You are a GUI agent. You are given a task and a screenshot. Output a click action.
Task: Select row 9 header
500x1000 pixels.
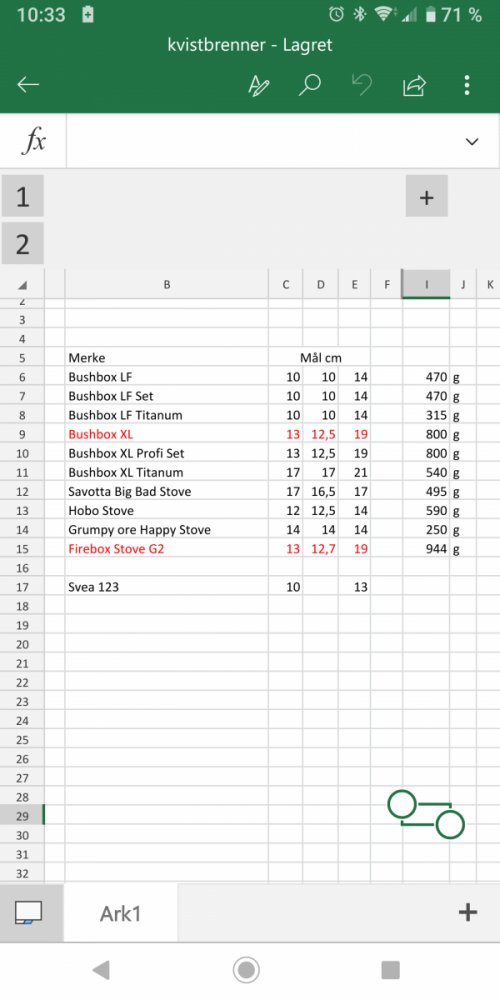(22, 434)
